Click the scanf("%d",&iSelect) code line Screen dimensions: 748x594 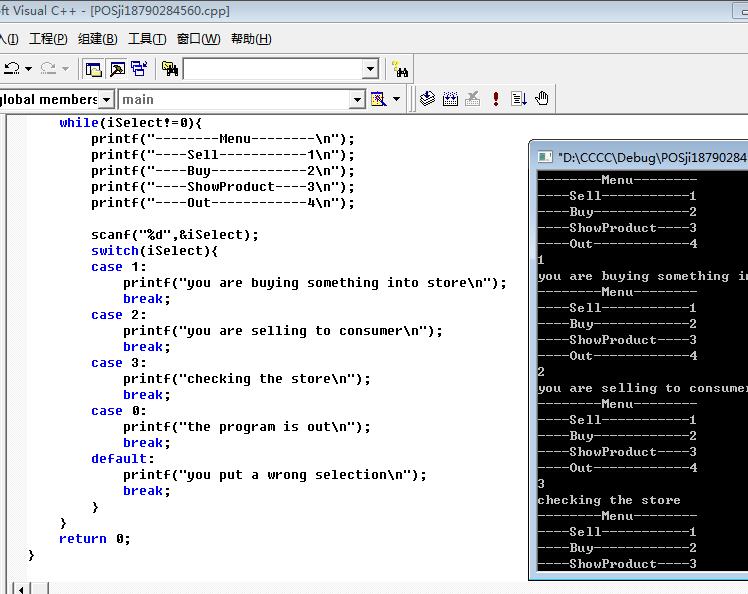click(175, 235)
